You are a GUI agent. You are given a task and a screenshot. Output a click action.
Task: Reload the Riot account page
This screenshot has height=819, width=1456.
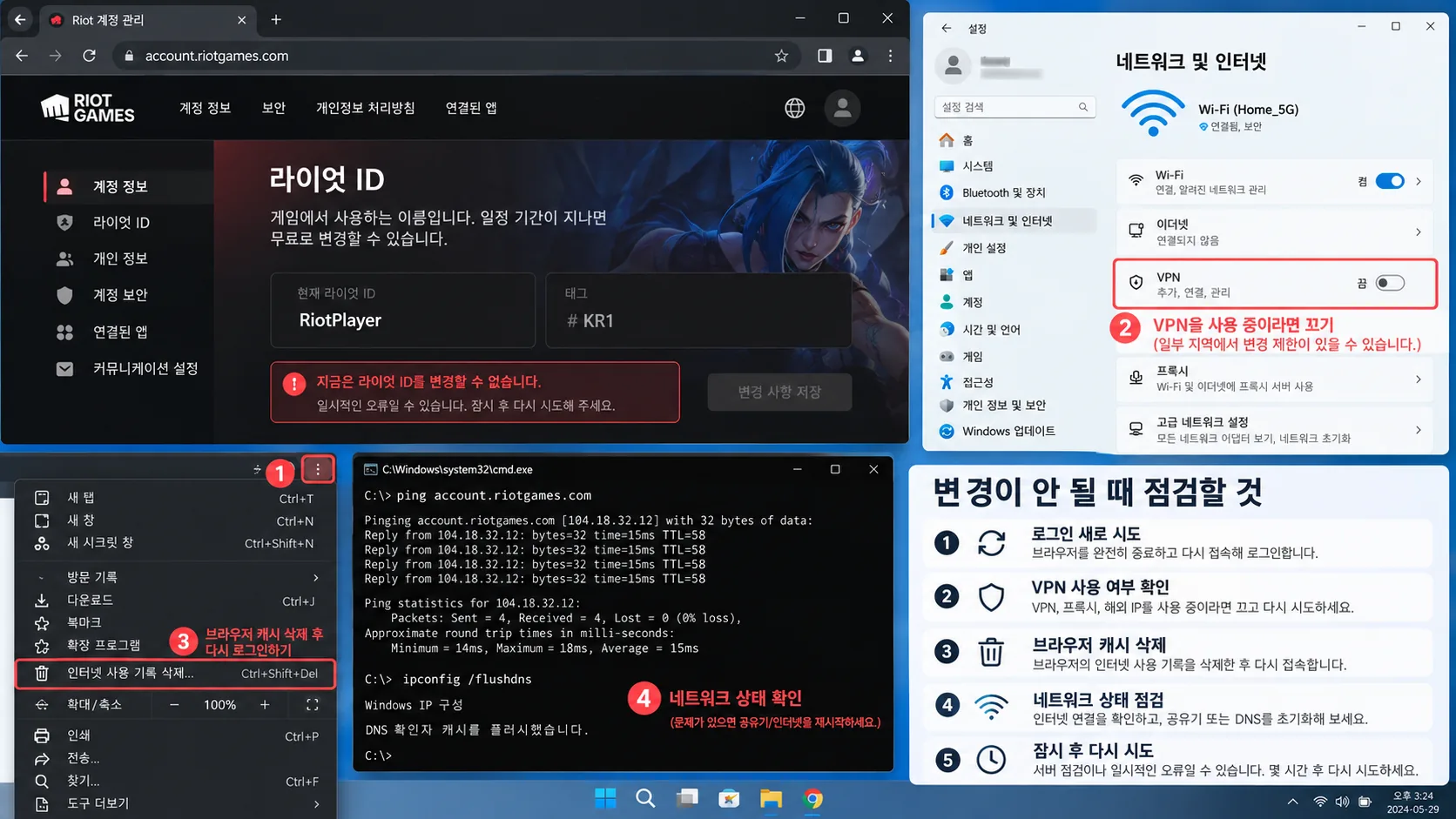[89, 56]
